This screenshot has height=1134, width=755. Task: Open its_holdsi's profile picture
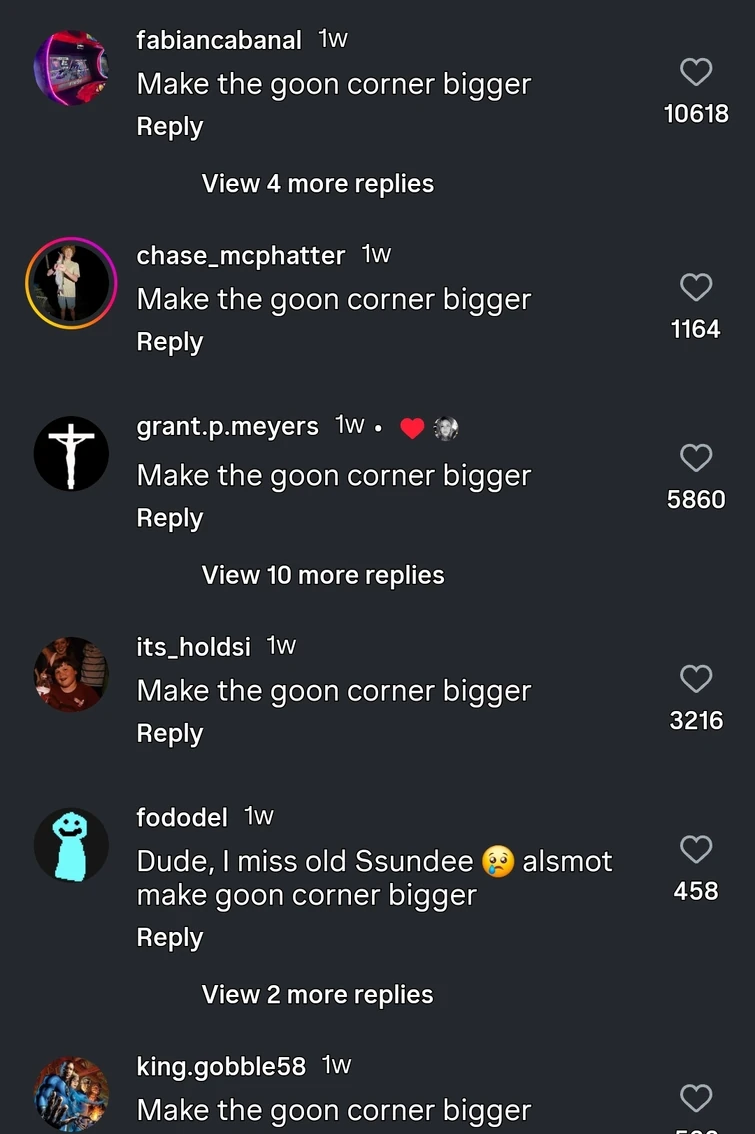(71, 674)
